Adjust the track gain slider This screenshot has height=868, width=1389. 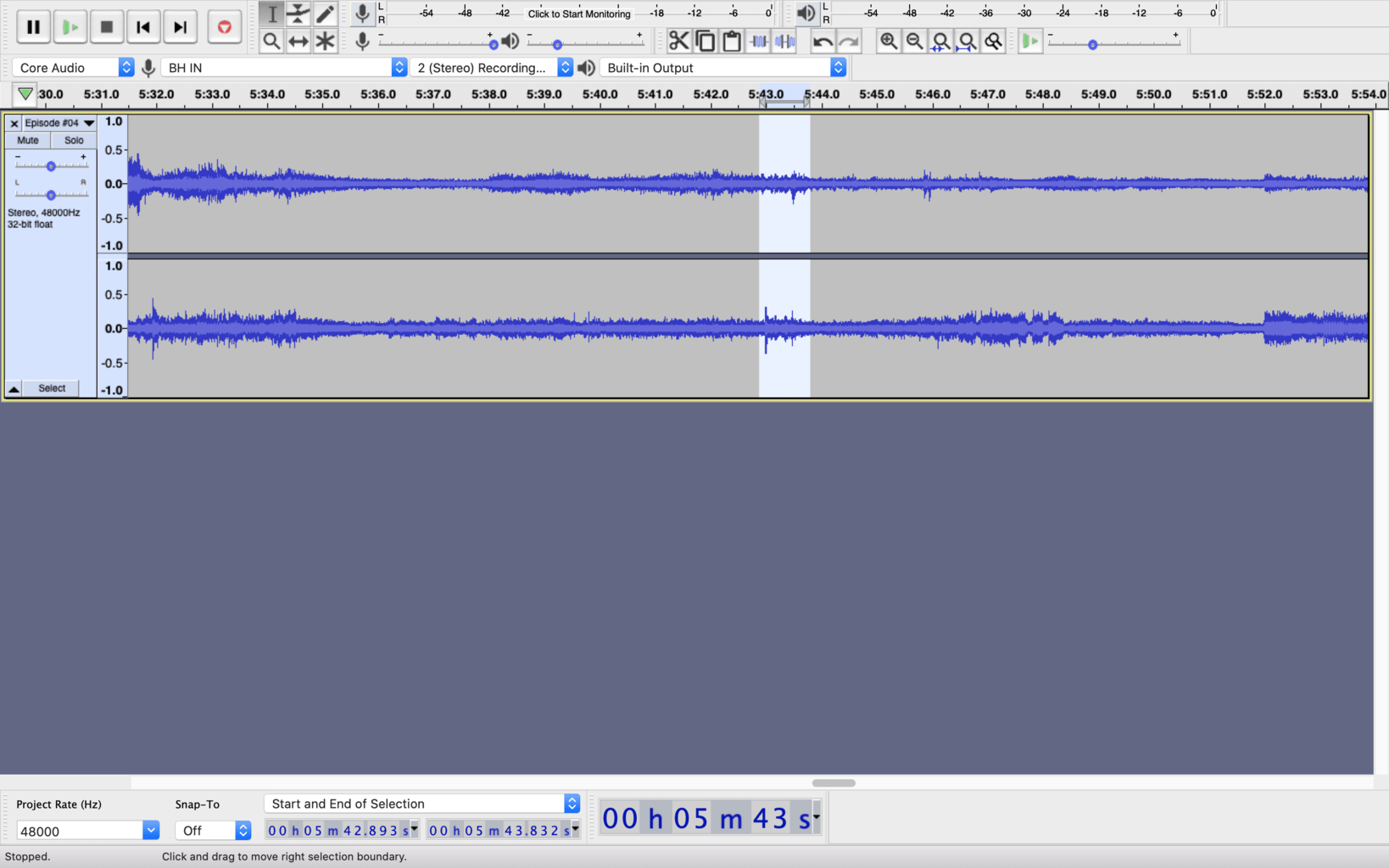[x=51, y=166]
